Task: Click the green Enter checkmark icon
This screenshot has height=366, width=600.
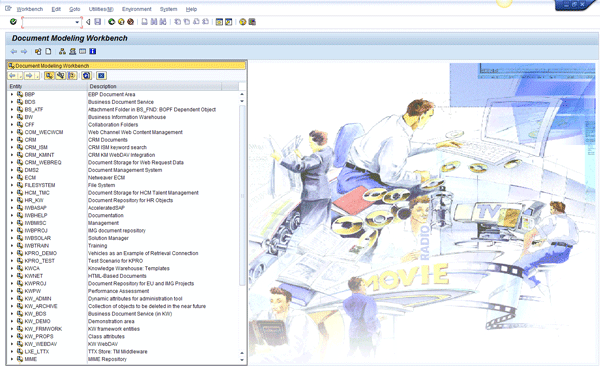Action: pyautogui.click(x=13, y=22)
